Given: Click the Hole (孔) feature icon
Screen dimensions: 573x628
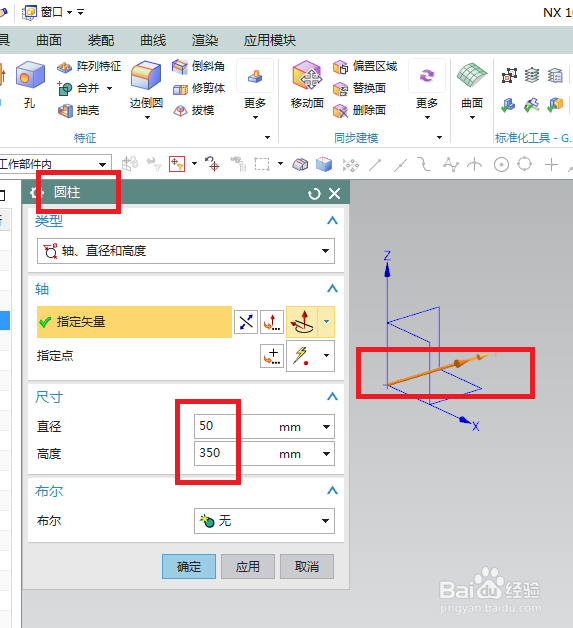Looking at the screenshot, I should coord(30,76).
